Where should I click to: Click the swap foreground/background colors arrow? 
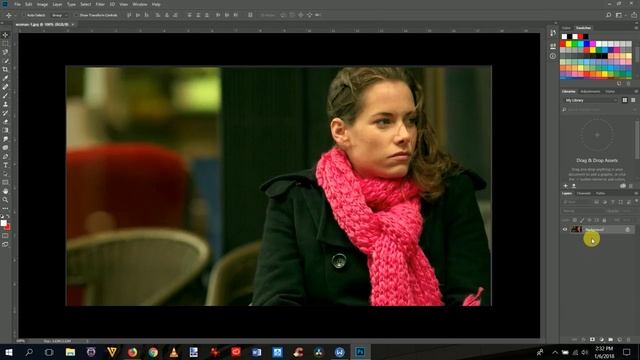(8, 216)
